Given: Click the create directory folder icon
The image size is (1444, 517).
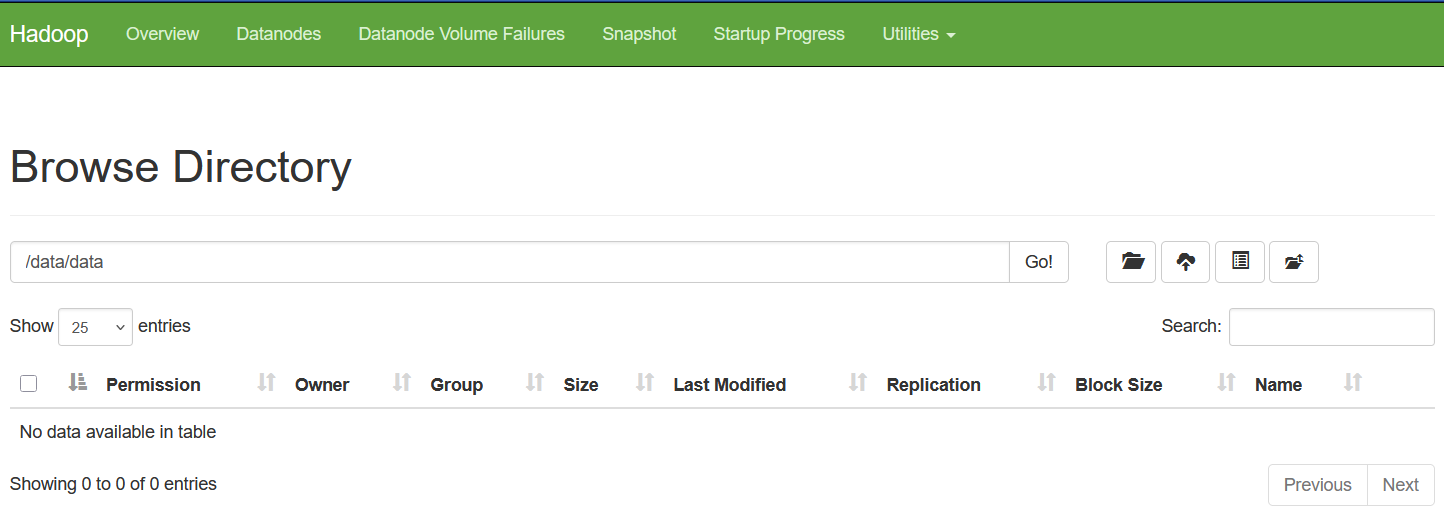Looking at the screenshot, I should click(1131, 262).
